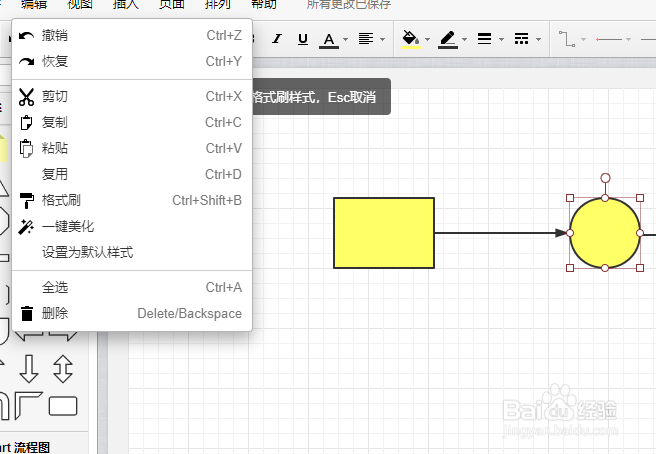Open text alignment dropdown arrow
The image size is (656, 454).
tap(382, 39)
